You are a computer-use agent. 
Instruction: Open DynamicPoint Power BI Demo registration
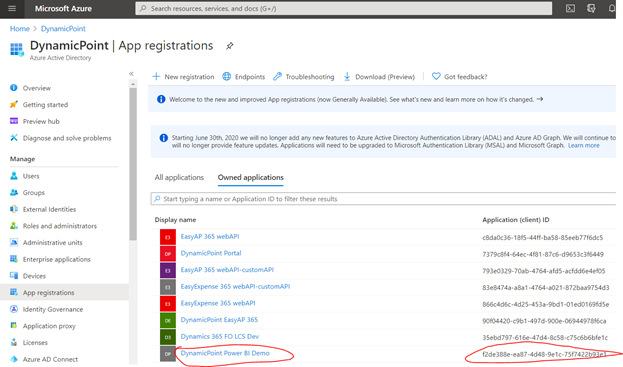[225, 353]
